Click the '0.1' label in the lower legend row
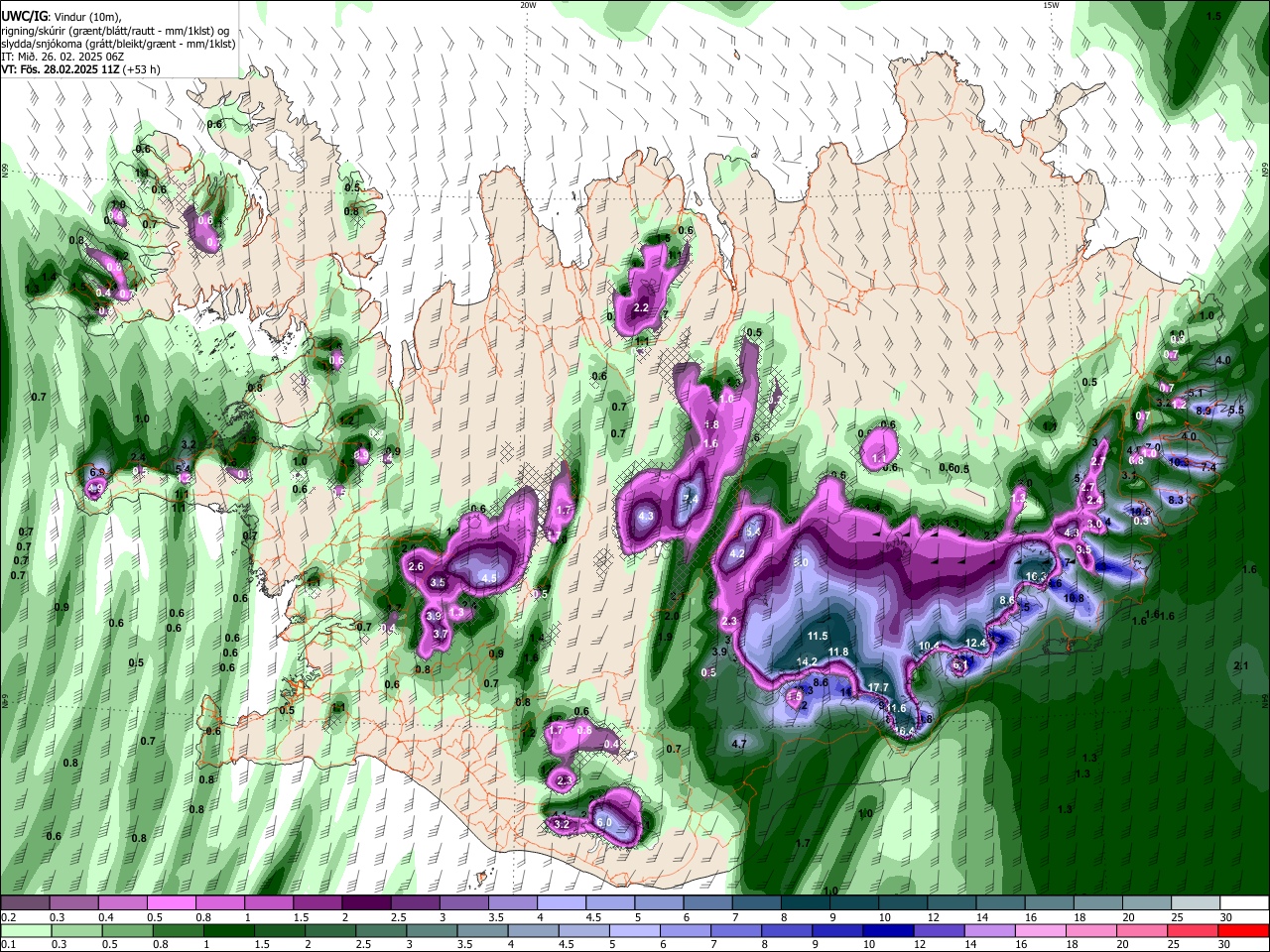 [x=8, y=944]
